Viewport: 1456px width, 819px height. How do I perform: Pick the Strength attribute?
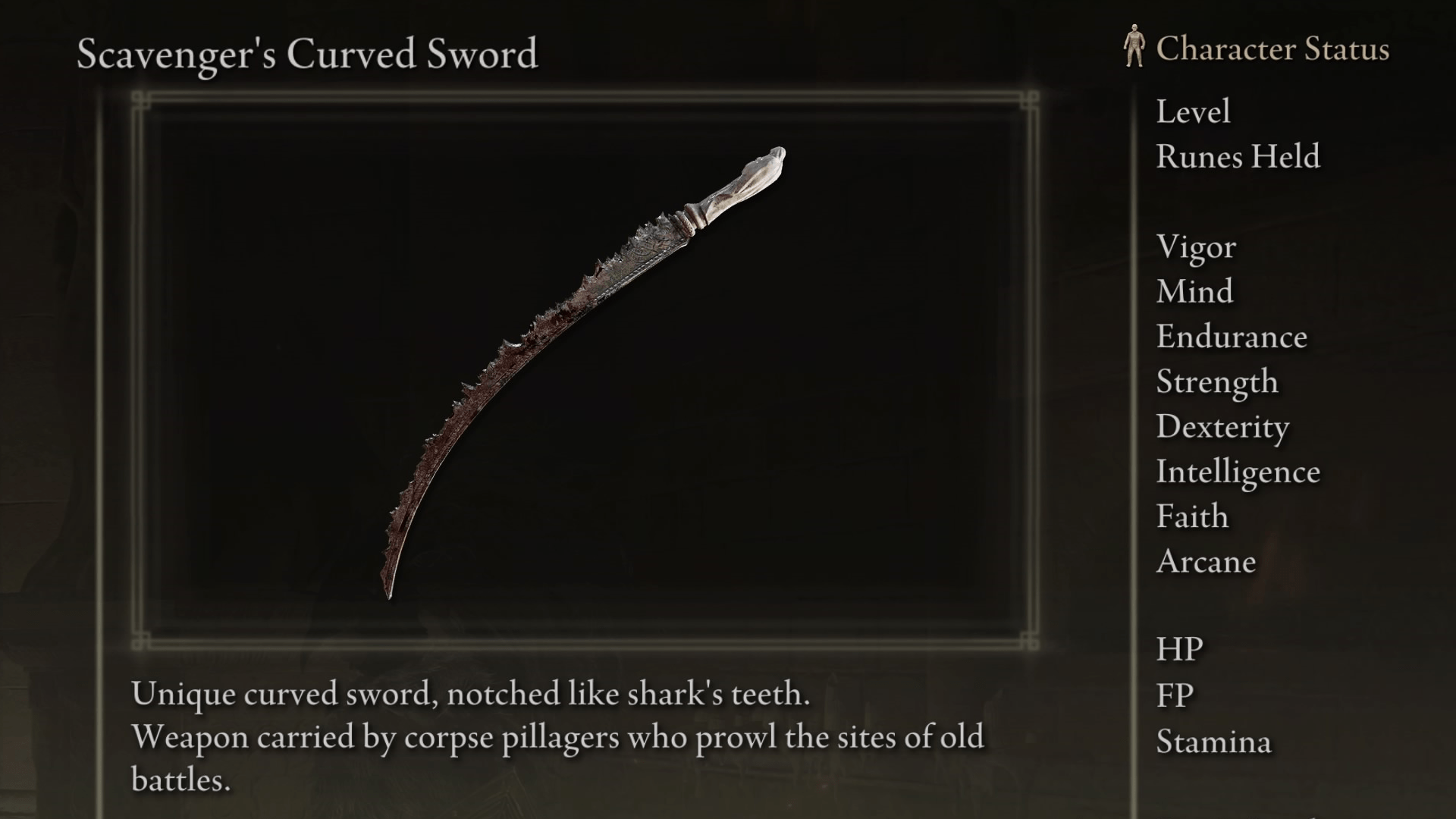(1217, 382)
